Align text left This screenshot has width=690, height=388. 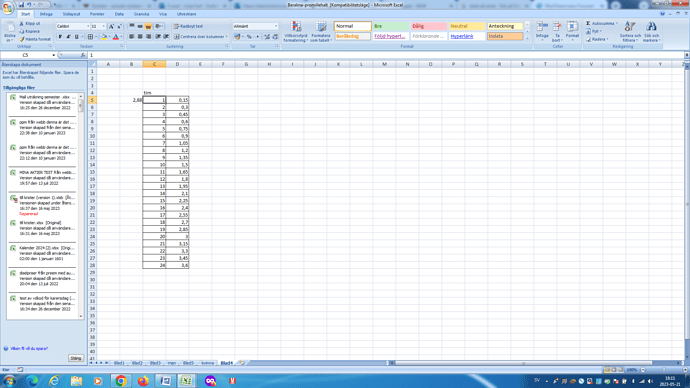(132, 37)
